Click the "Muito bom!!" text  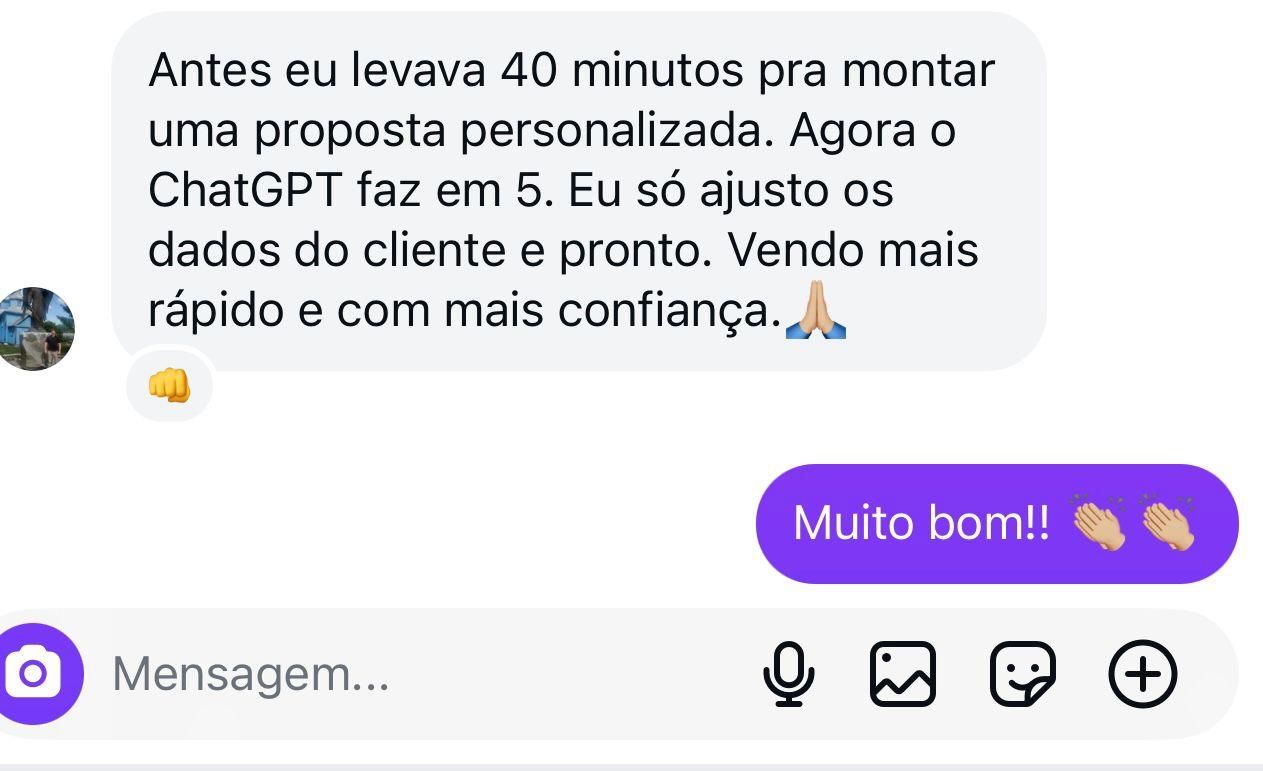(922, 523)
